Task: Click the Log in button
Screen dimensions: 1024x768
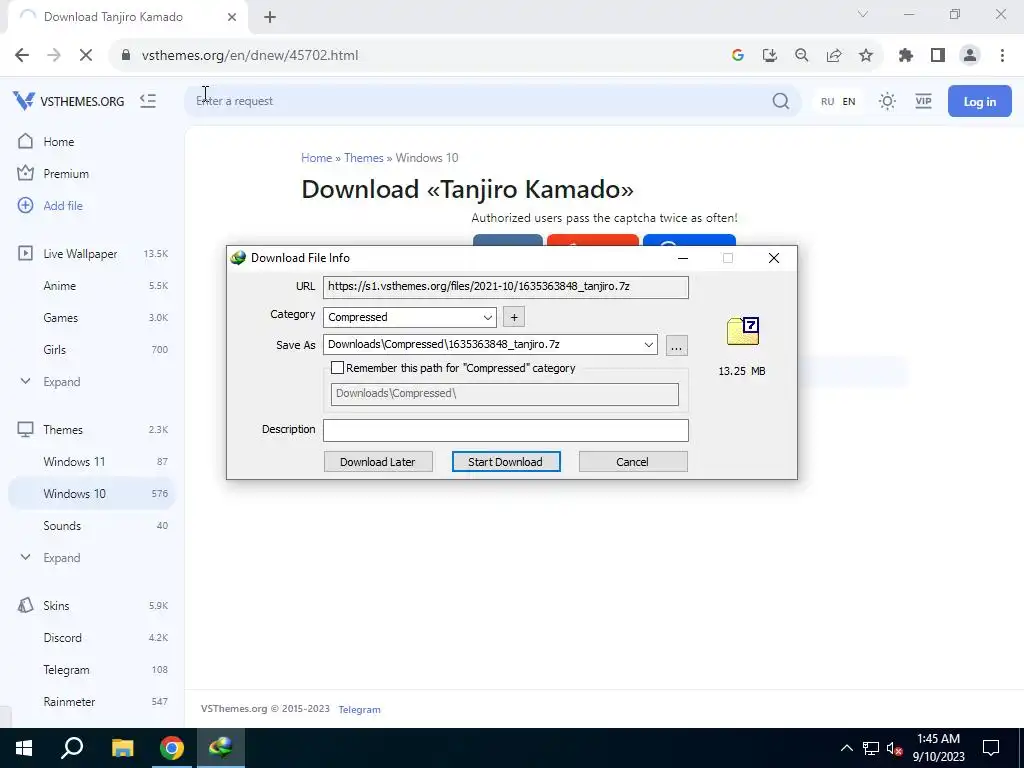Action: click(x=980, y=101)
